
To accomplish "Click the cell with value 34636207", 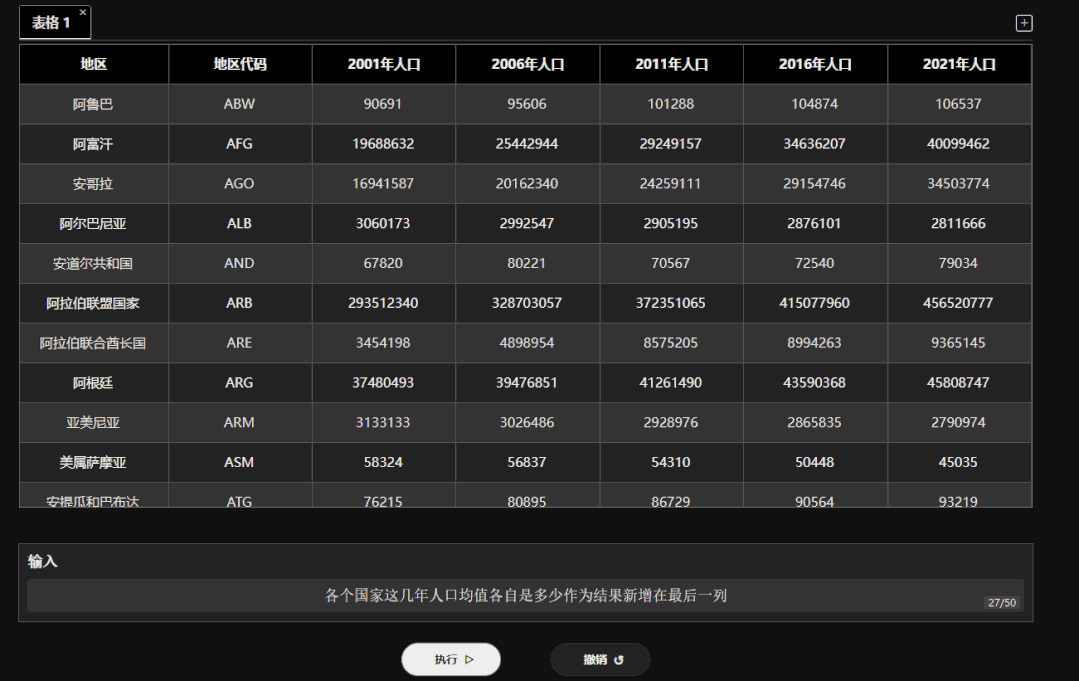I will click(x=815, y=144).
